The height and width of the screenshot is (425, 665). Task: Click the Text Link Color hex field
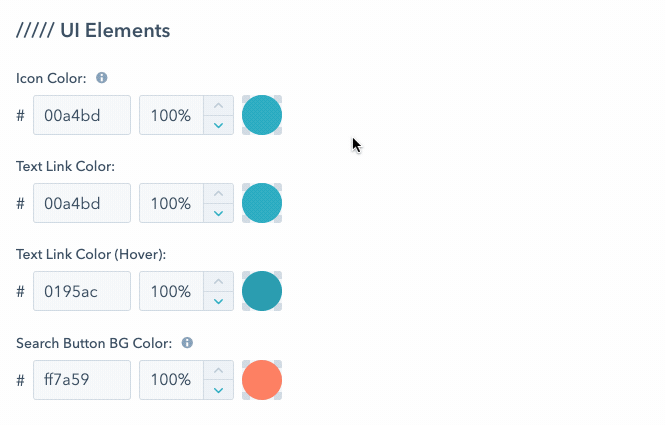[x=82, y=203]
